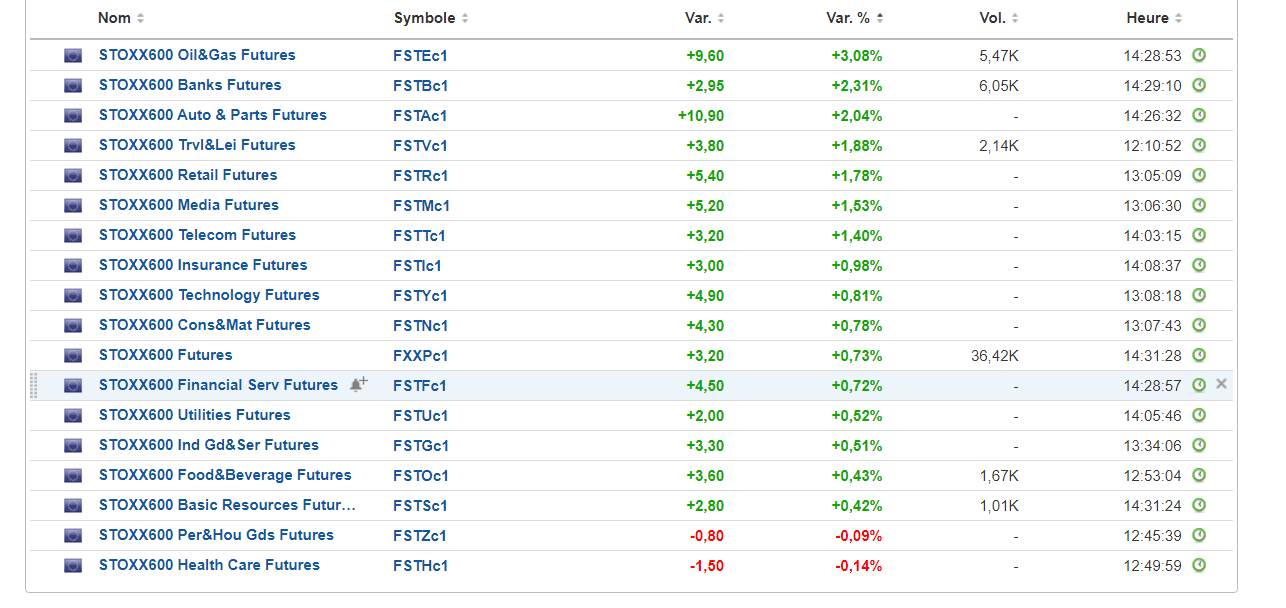This screenshot has width=1286, height=608.
Task: Click the EU flag icon beside Media Futures
Action: 73,206
